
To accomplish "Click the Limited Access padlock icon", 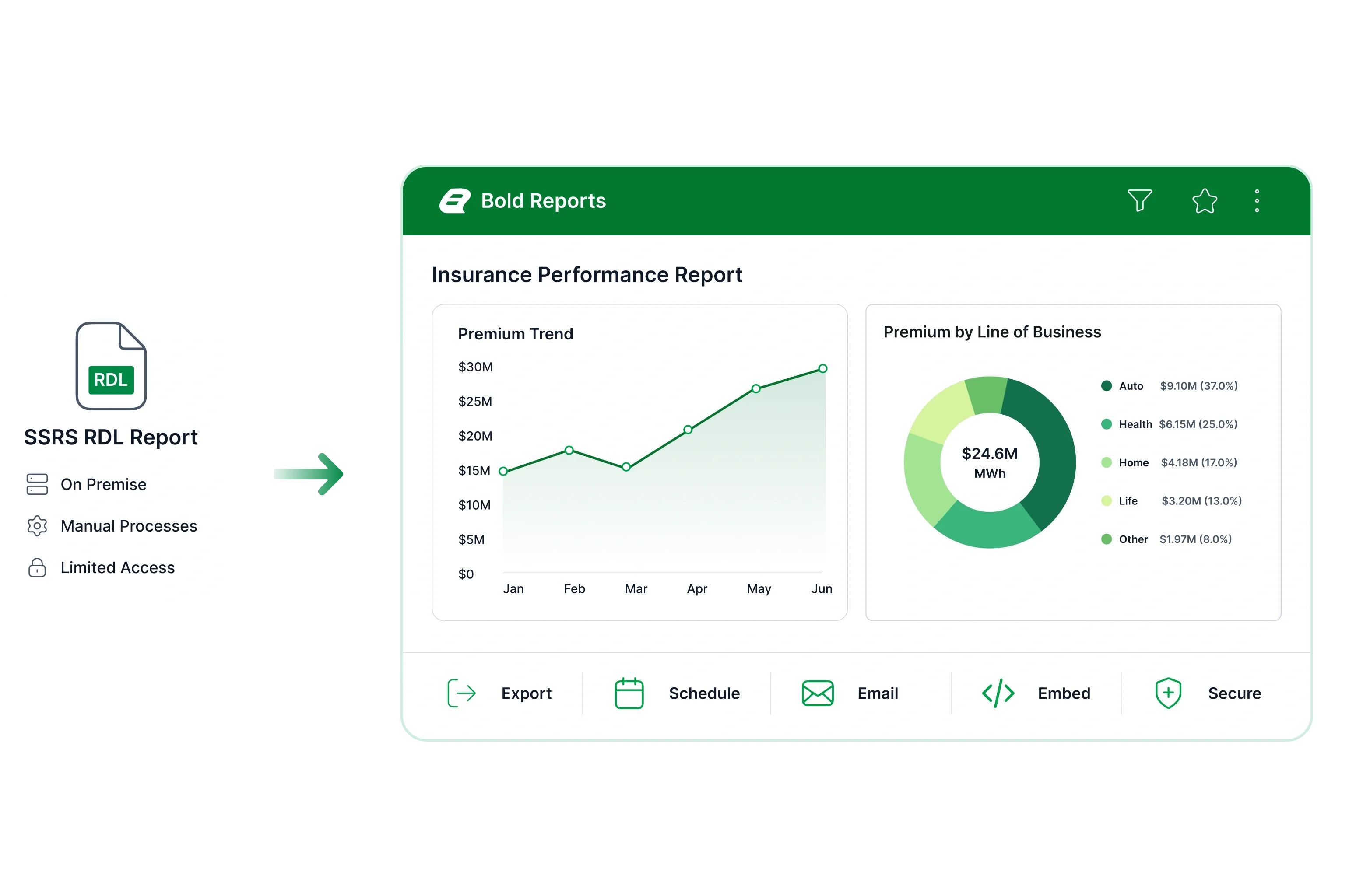I will (x=37, y=567).
